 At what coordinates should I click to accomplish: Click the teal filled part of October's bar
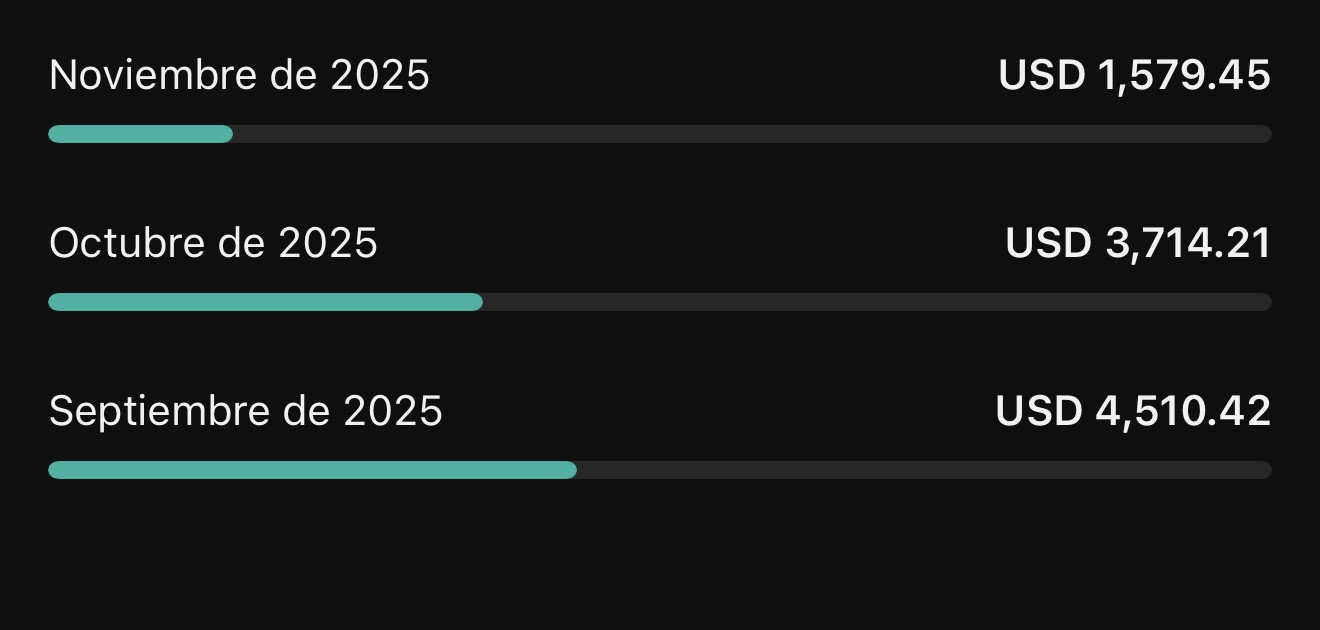tap(265, 302)
